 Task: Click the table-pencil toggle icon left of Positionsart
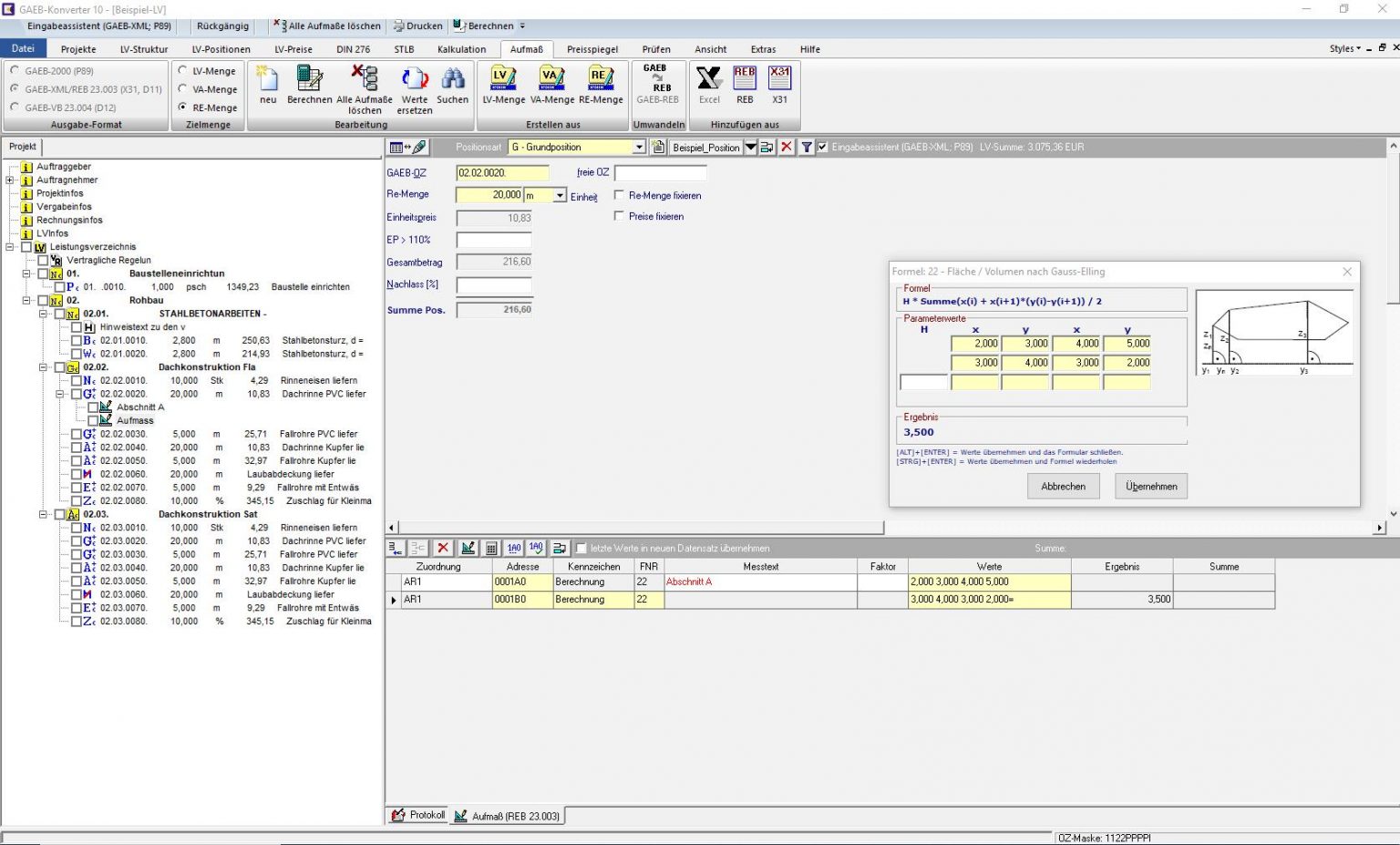tap(407, 147)
